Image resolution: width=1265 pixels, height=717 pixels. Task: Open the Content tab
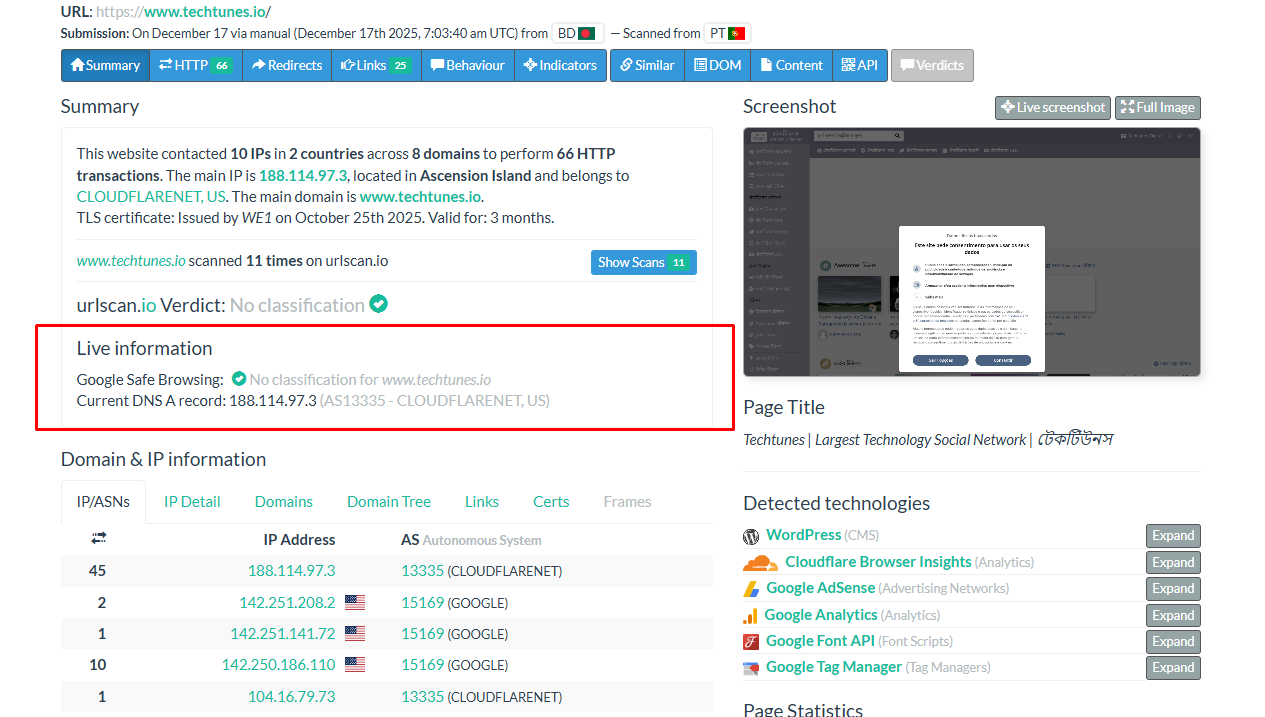[791, 65]
